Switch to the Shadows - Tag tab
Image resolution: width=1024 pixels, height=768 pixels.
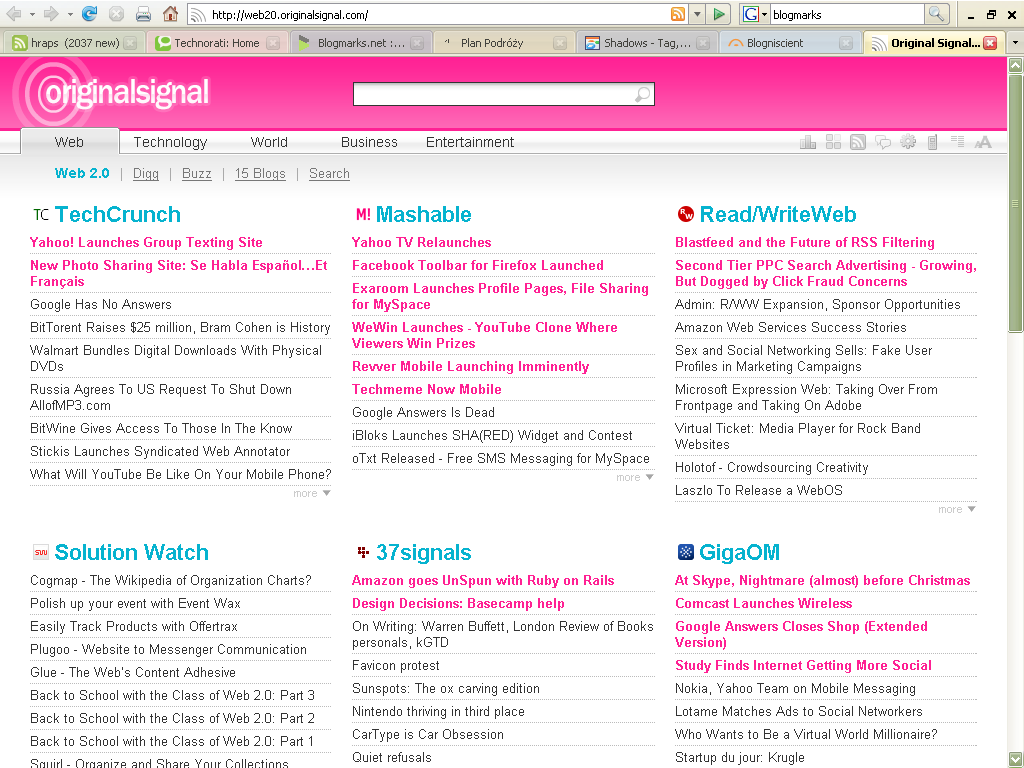click(x=647, y=43)
